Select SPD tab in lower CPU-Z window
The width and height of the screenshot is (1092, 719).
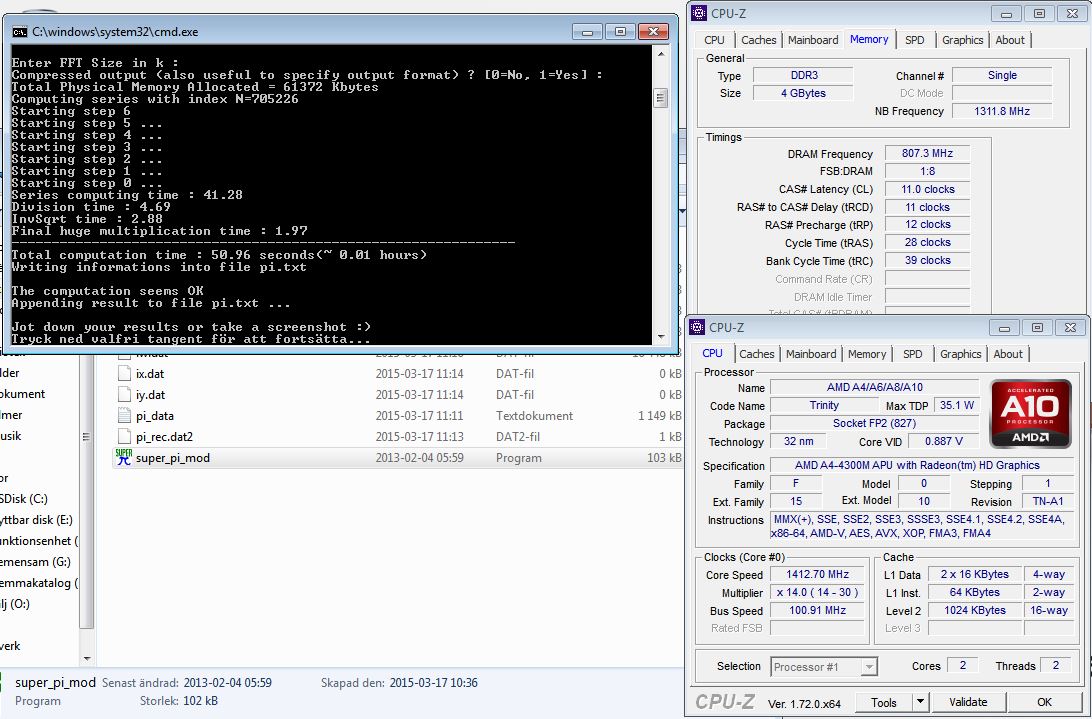click(912, 355)
